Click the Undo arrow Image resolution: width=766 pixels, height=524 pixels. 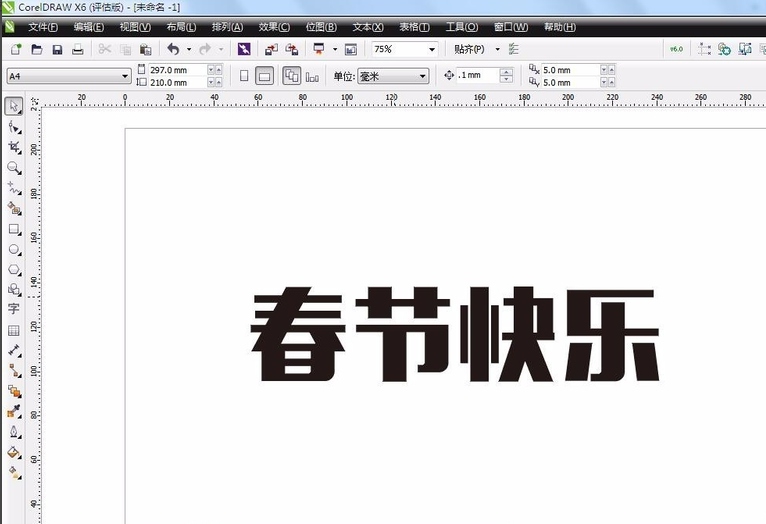[173, 49]
